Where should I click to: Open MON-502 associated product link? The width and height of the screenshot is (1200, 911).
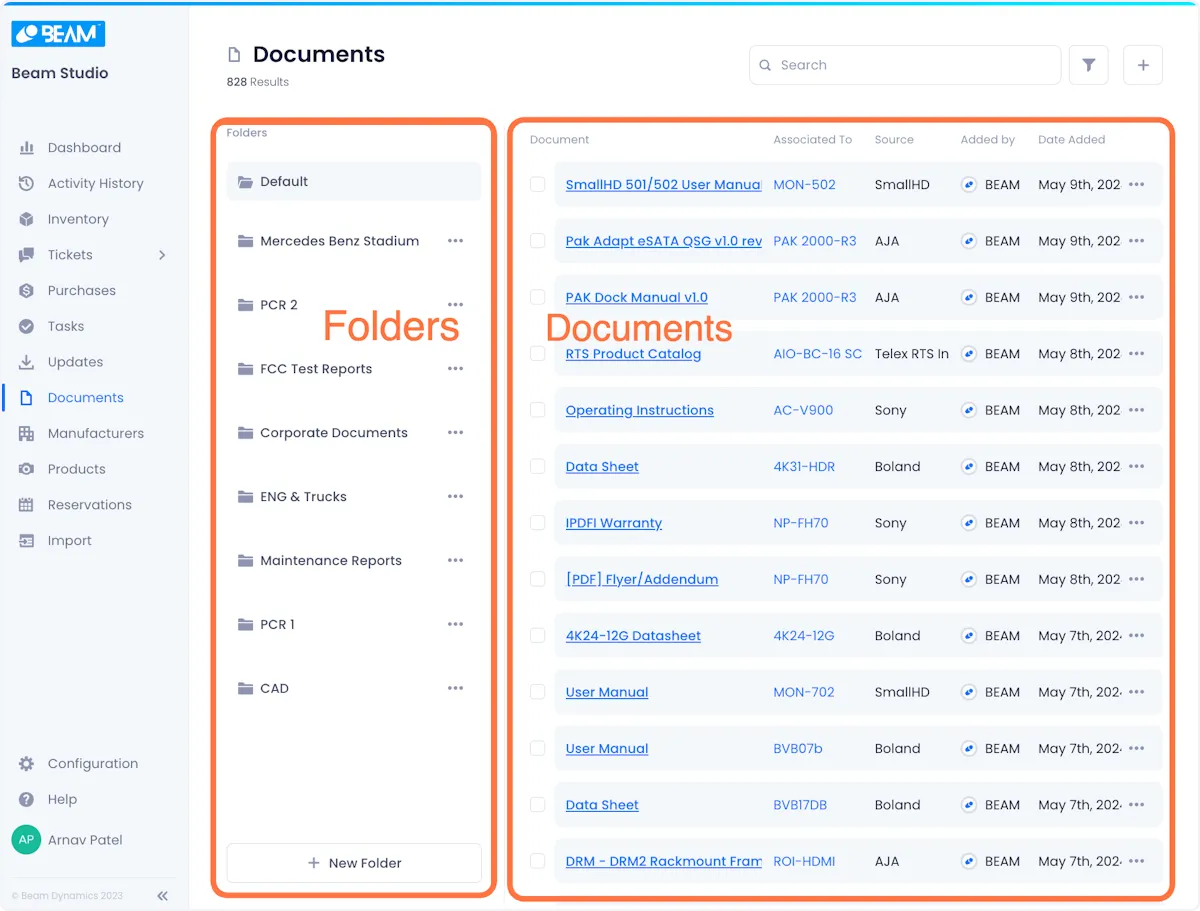pyautogui.click(x=804, y=185)
